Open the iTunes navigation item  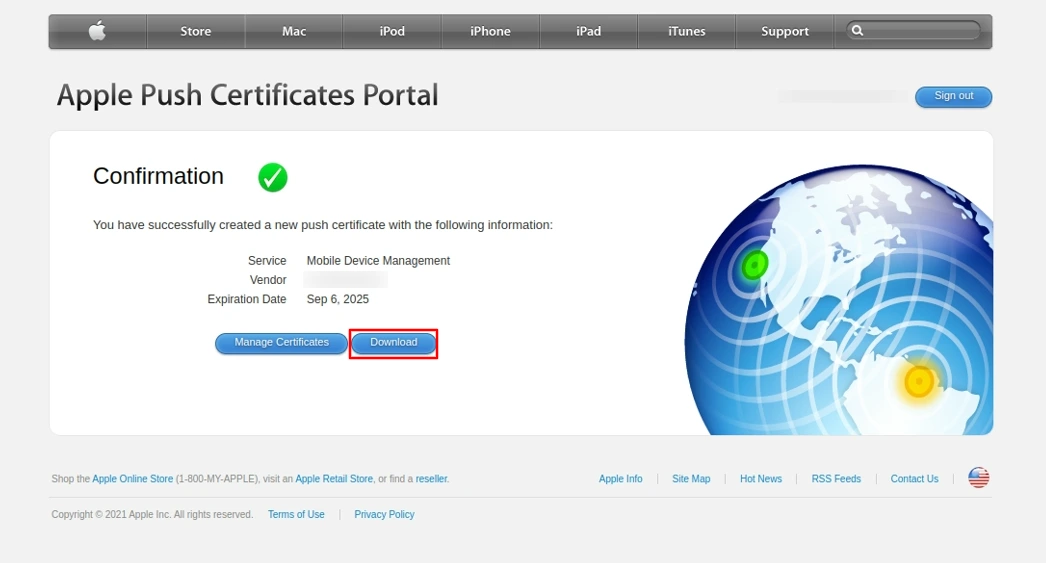point(686,31)
